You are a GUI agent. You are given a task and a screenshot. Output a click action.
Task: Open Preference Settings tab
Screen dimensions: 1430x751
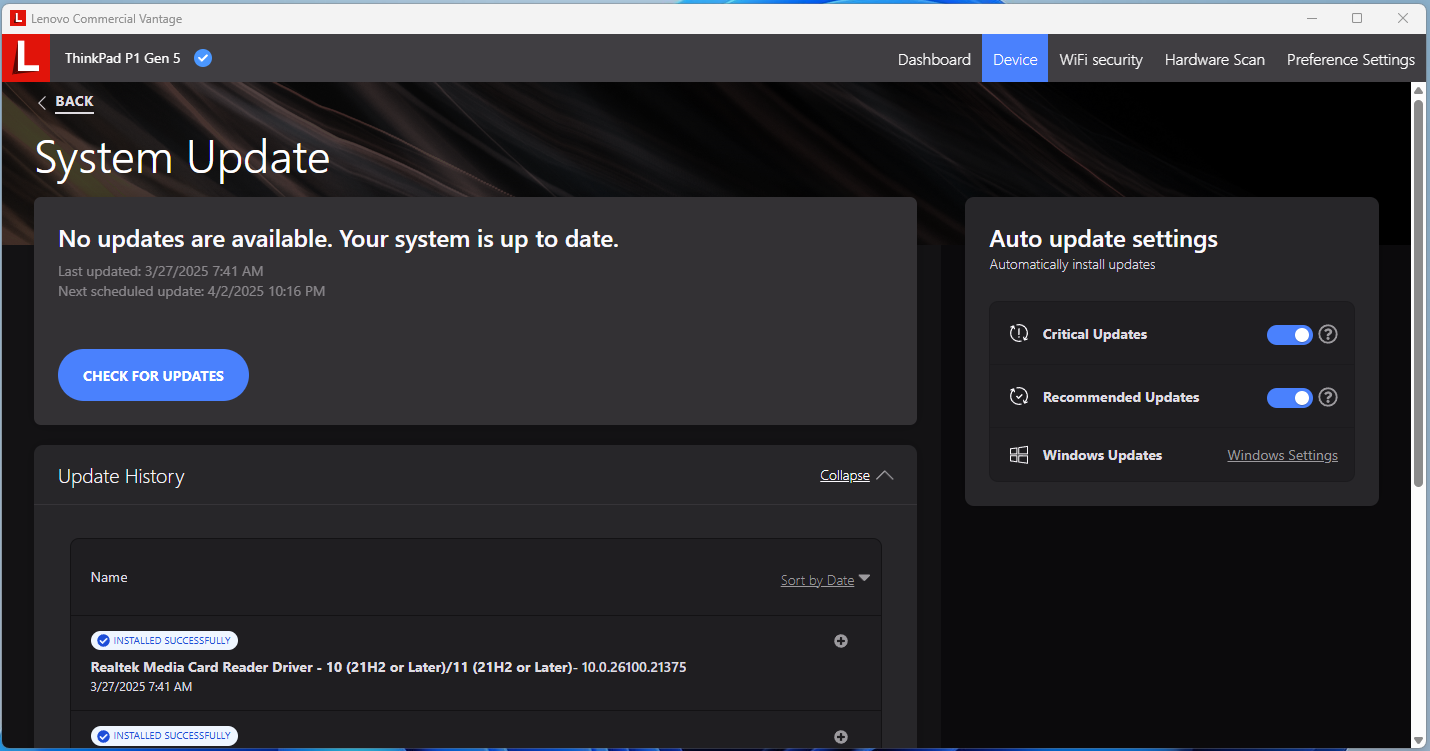tap(1350, 59)
